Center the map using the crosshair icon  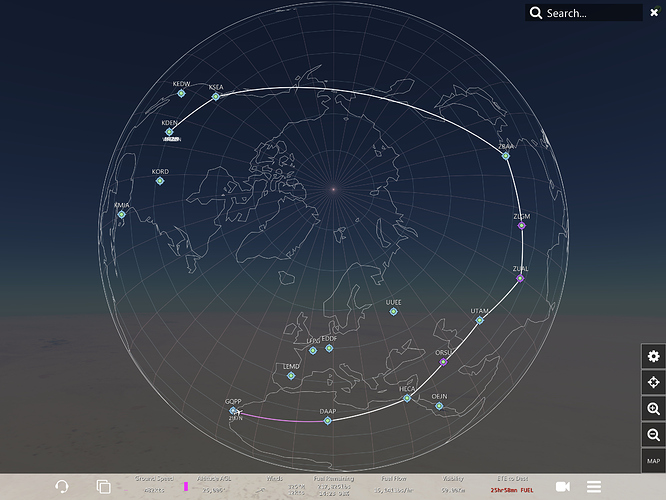(x=653, y=382)
